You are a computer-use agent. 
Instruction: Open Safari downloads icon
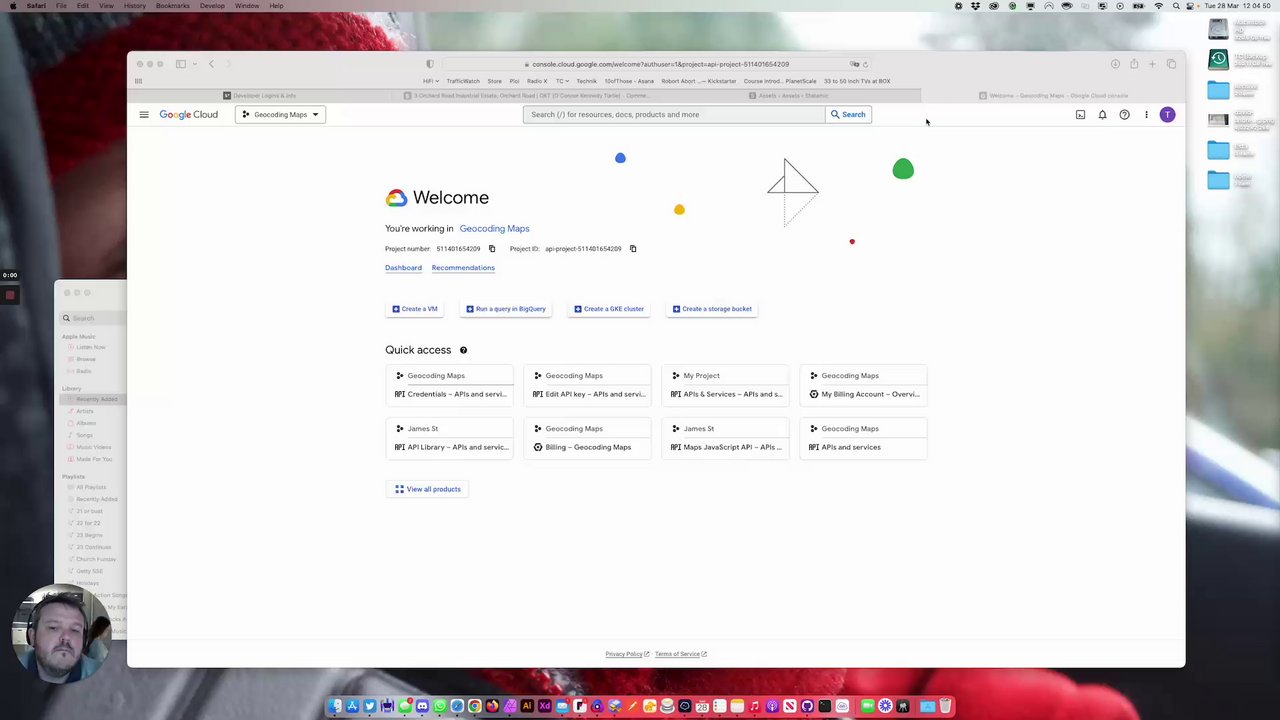point(1115,64)
